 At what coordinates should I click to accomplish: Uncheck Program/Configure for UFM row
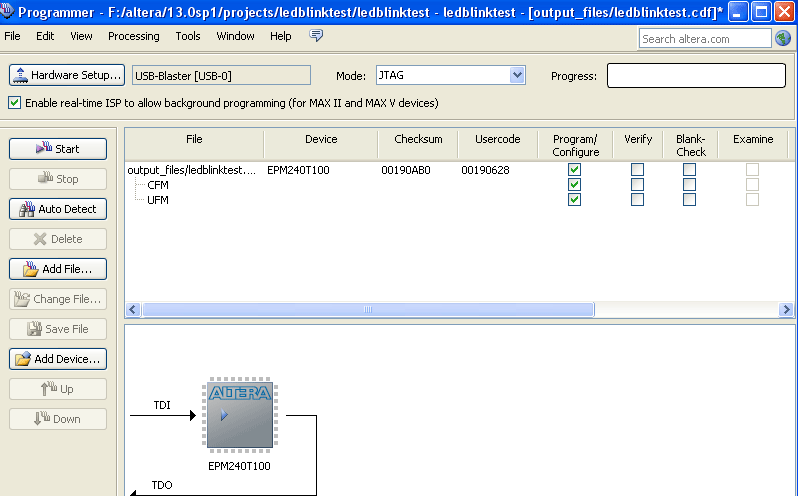[x=574, y=199]
